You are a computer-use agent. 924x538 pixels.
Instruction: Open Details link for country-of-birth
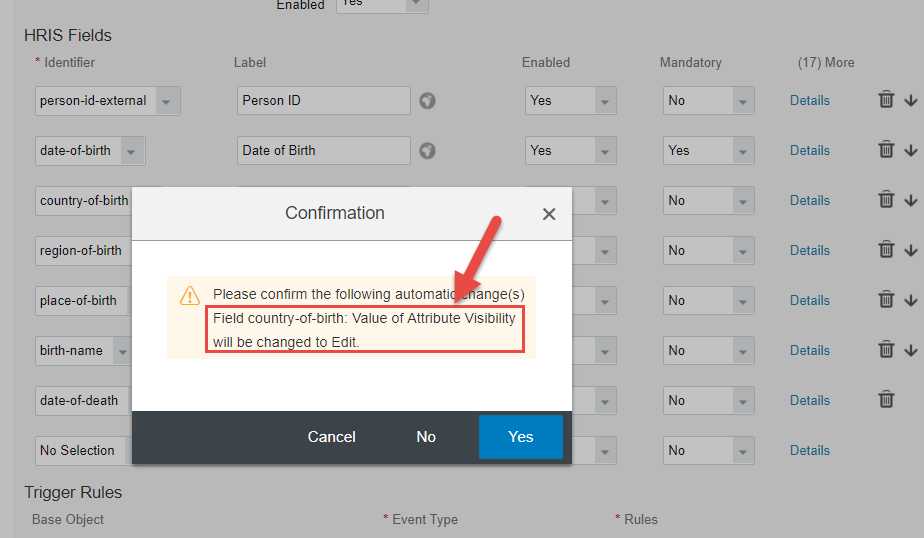coord(810,200)
